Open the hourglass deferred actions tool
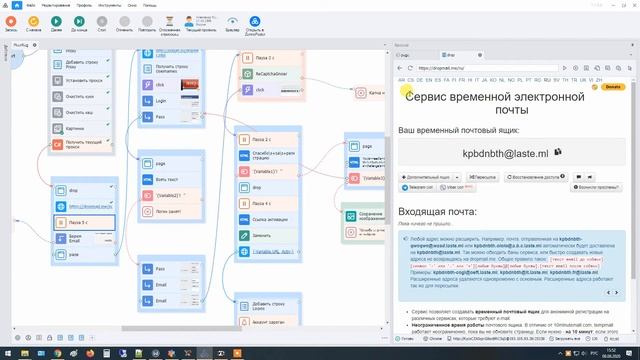Image resolution: width=640 pixels, height=360 pixels. (169, 25)
